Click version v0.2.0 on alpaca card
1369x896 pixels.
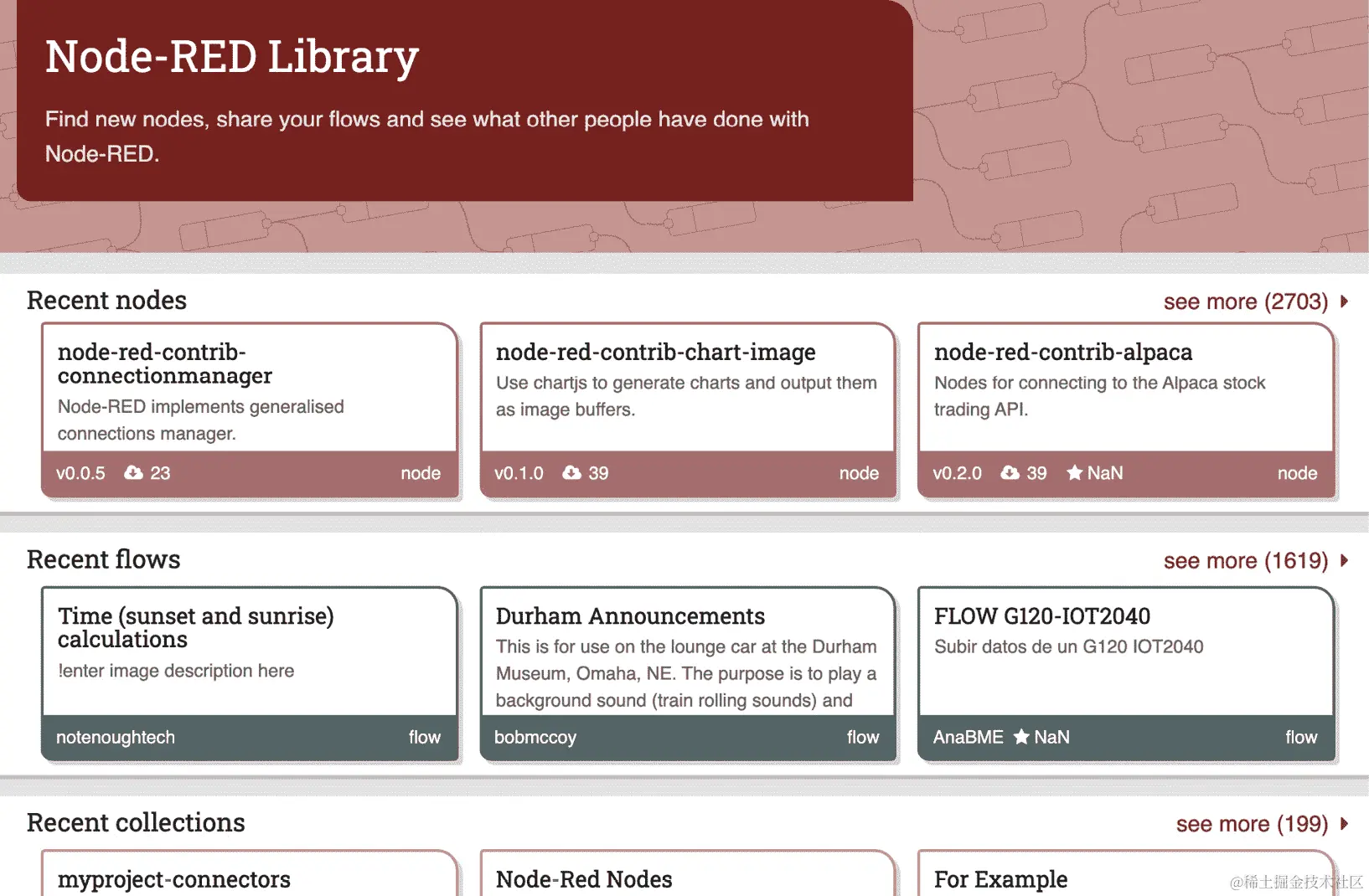[x=958, y=473]
